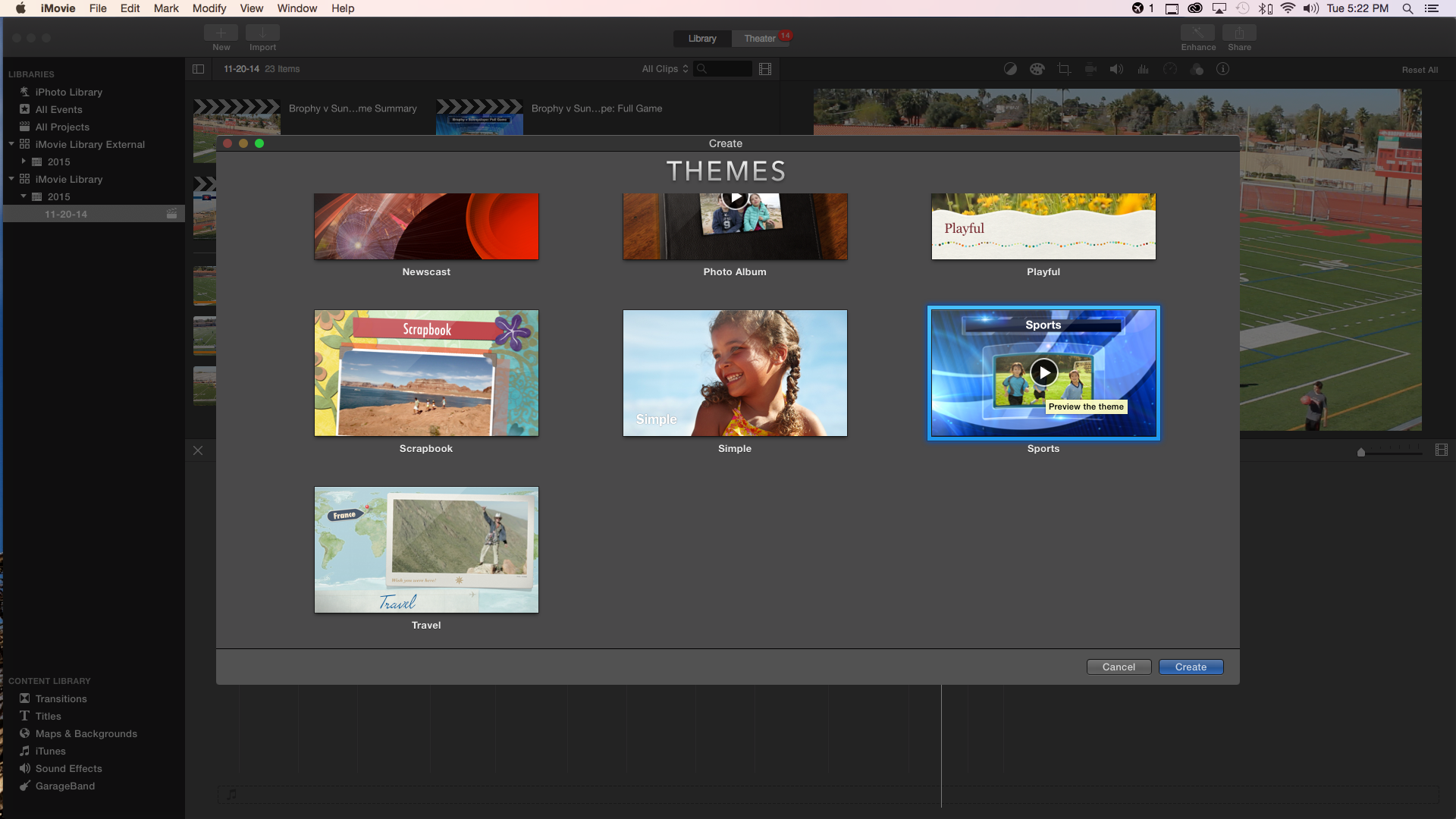
Task: Choose the Simple theme thumbnail
Action: [x=735, y=373]
